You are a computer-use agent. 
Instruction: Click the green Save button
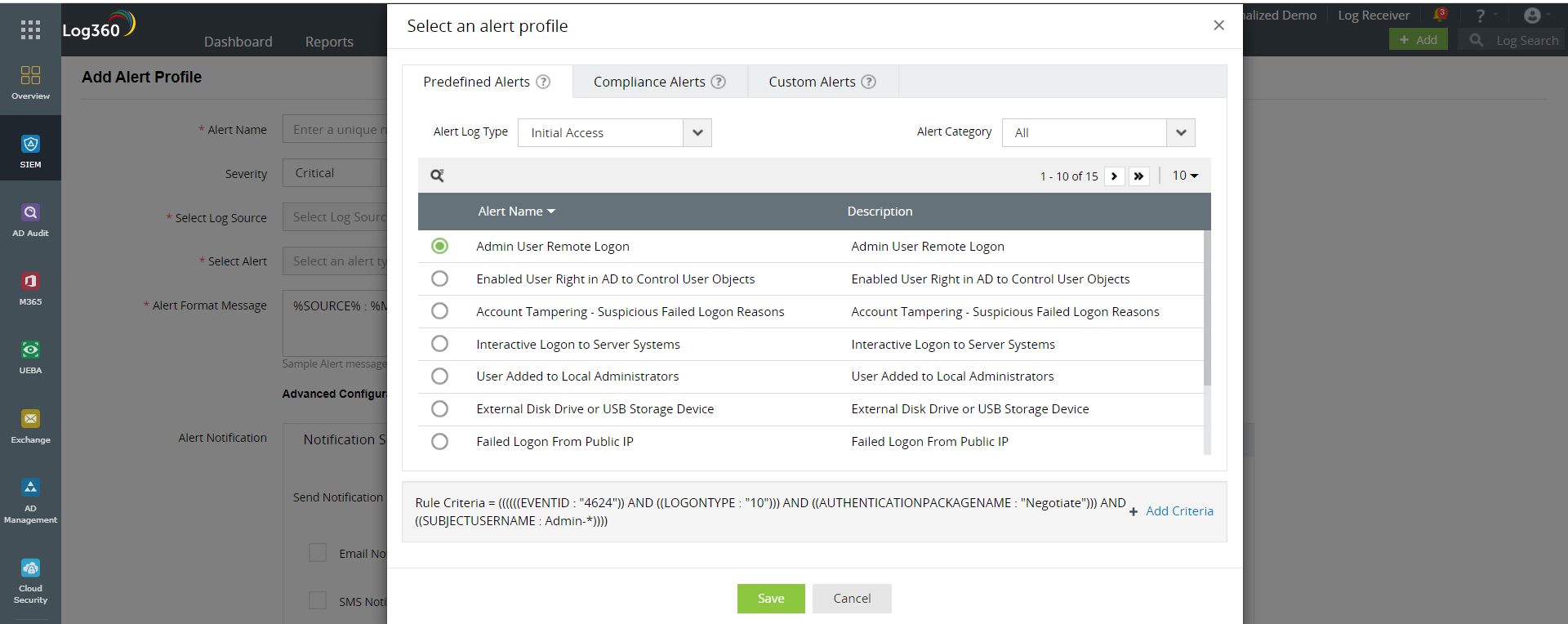770,599
